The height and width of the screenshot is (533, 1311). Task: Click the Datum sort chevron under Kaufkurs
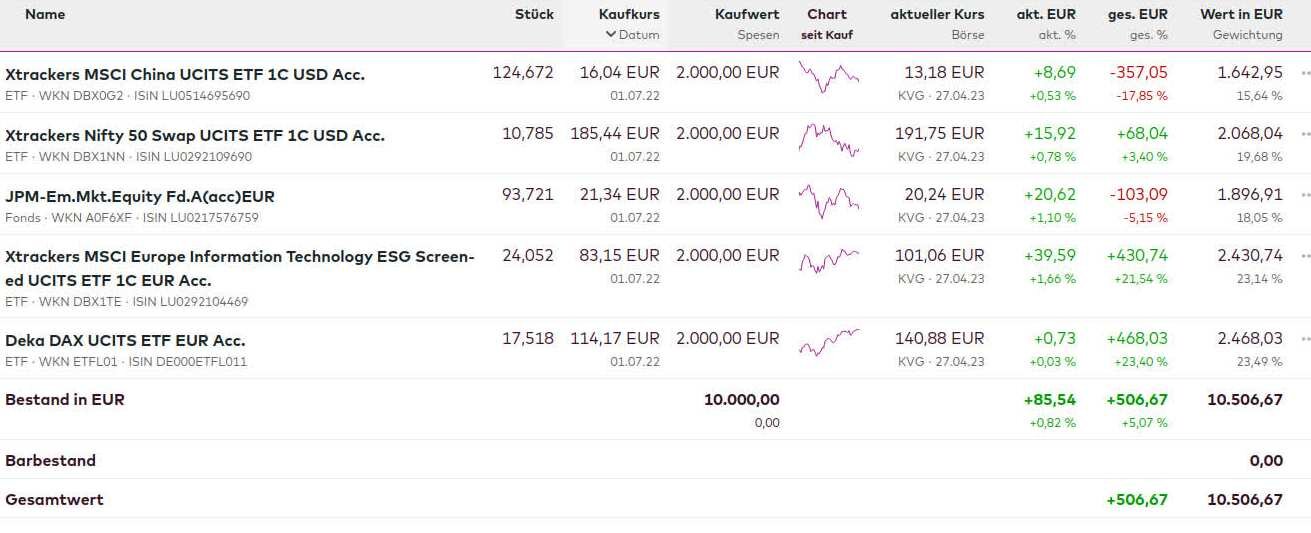click(610, 35)
